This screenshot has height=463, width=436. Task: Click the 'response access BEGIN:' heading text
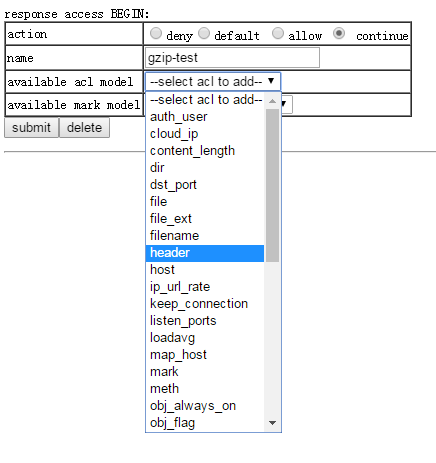tap(77, 14)
